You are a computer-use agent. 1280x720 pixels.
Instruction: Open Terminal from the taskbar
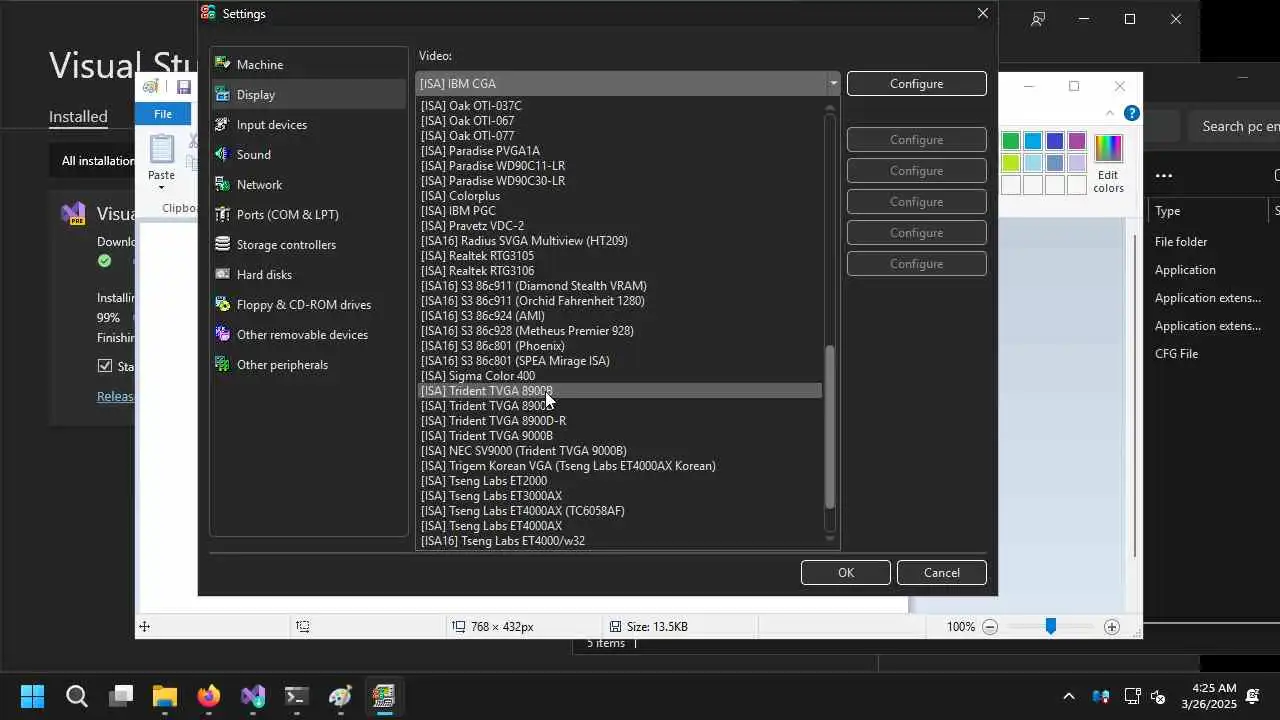296,696
